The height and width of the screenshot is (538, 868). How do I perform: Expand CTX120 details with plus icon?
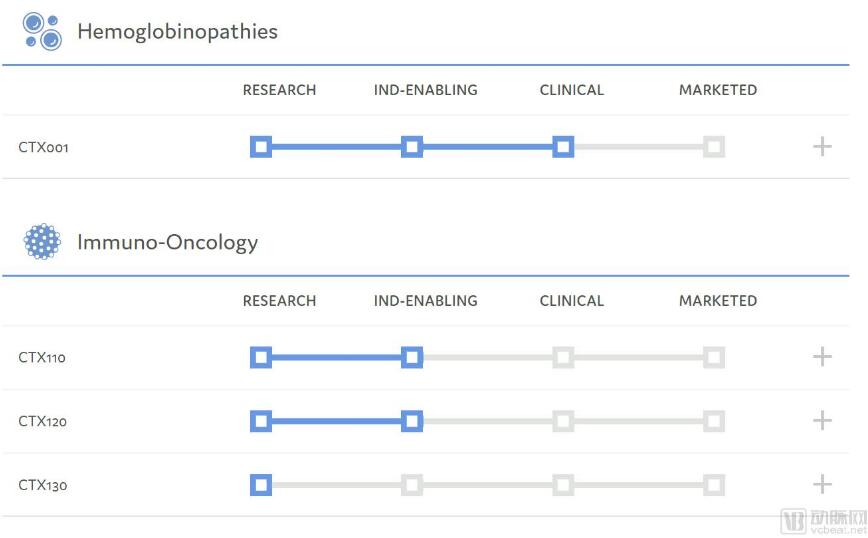point(822,421)
